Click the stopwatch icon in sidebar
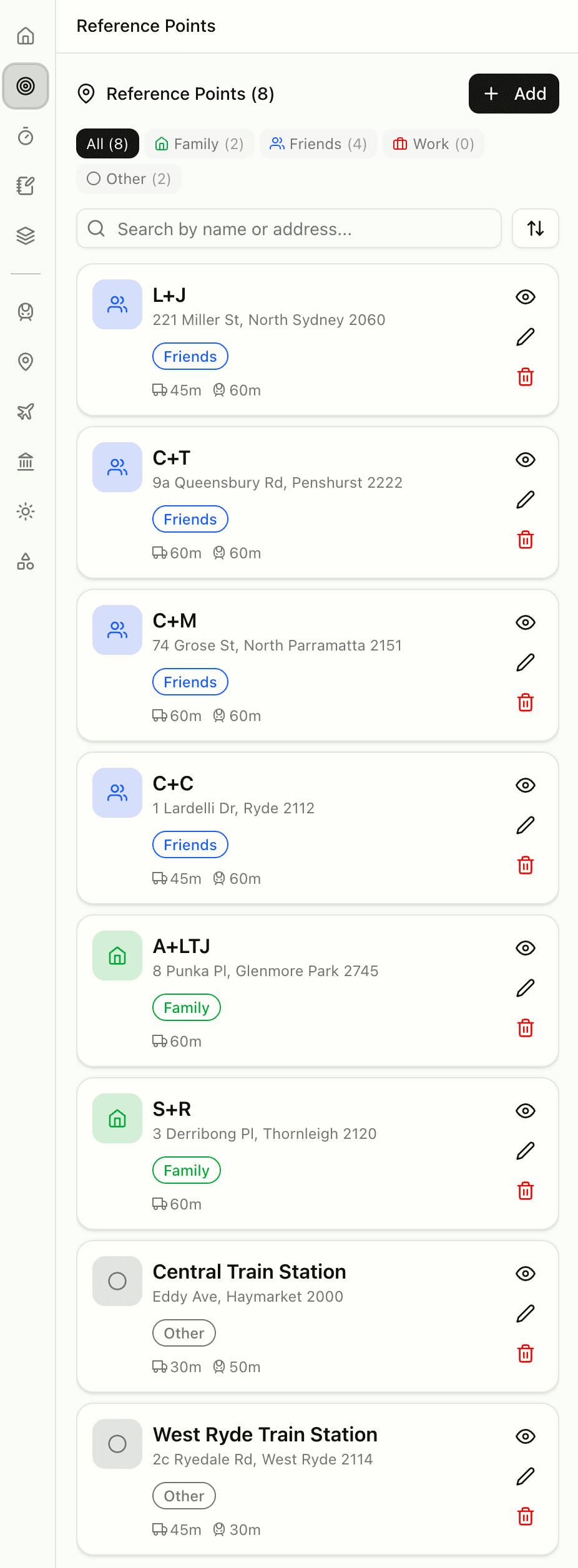 tap(26, 136)
